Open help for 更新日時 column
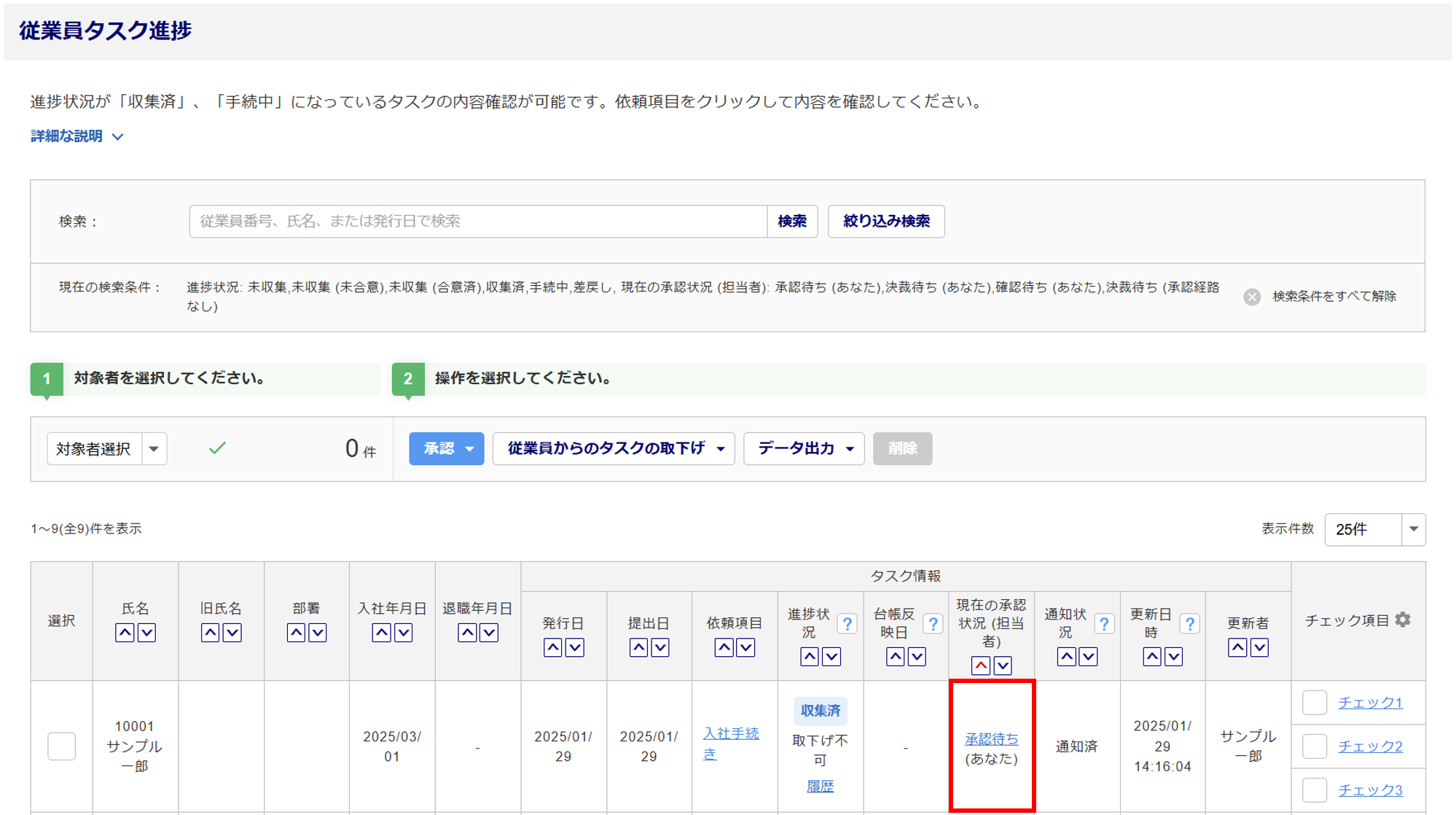Image resolution: width=1456 pixels, height=815 pixels. [1190, 624]
